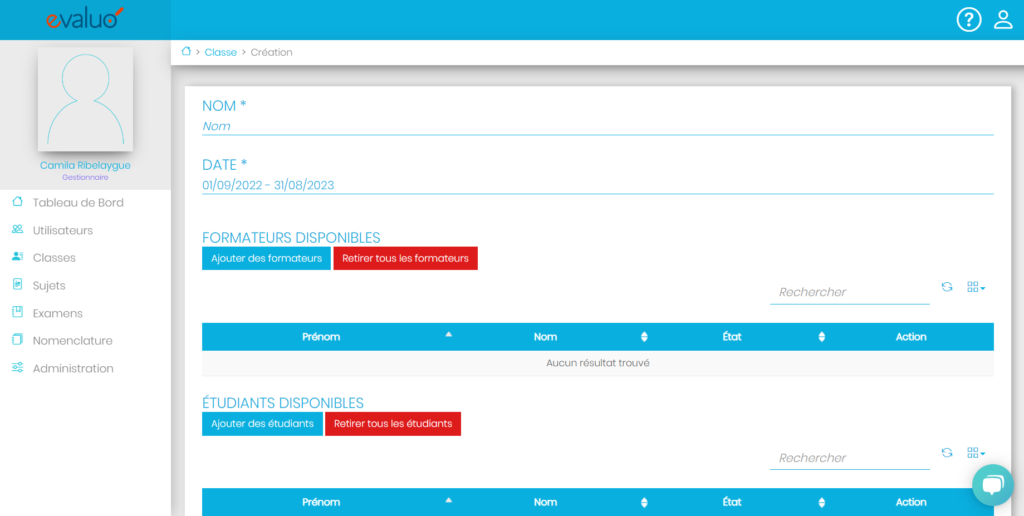Open Utilisateurs in sidebar
The height and width of the screenshot is (516, 1024).
62,230
